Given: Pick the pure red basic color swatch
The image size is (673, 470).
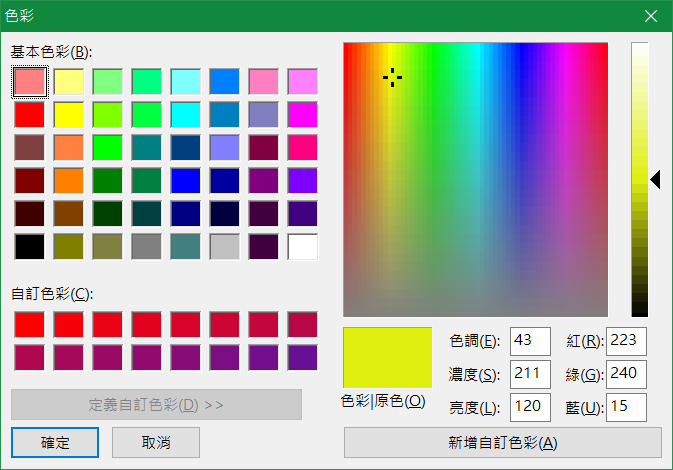Looking at the screenshot, I should [30, 115].
